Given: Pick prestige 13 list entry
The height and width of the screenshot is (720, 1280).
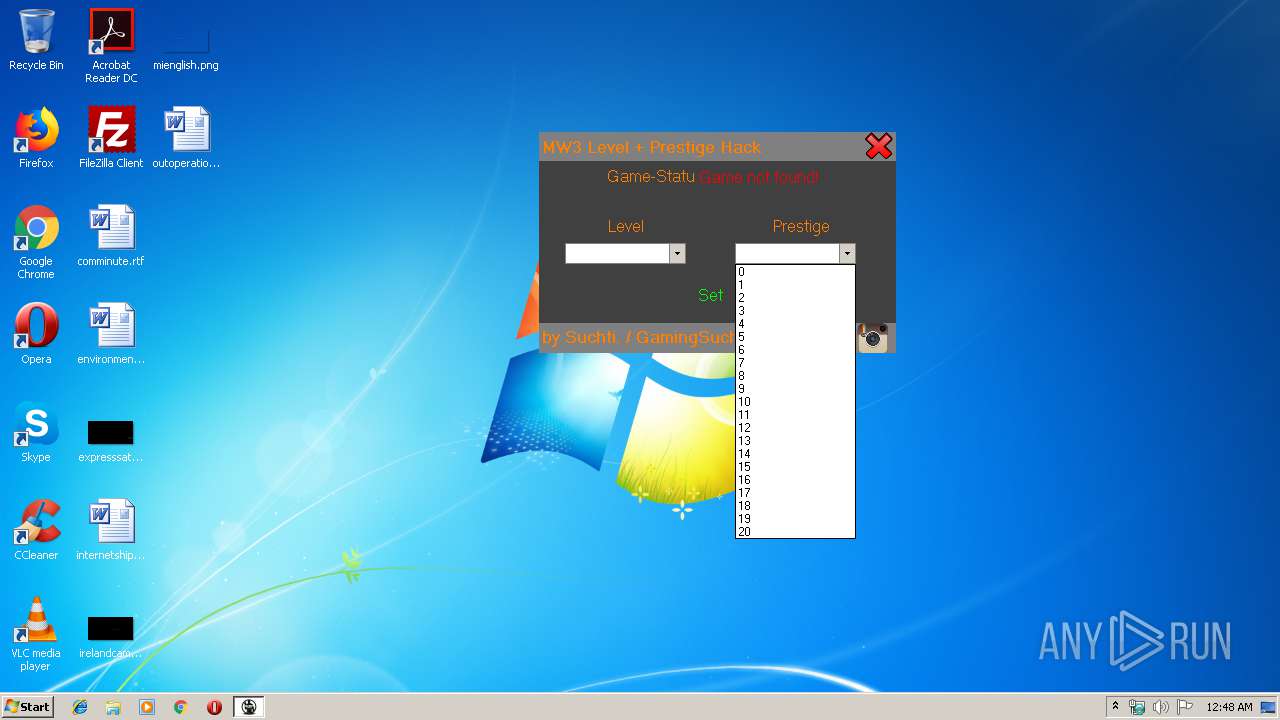Looking at the screenshot, I should (795, 441).
